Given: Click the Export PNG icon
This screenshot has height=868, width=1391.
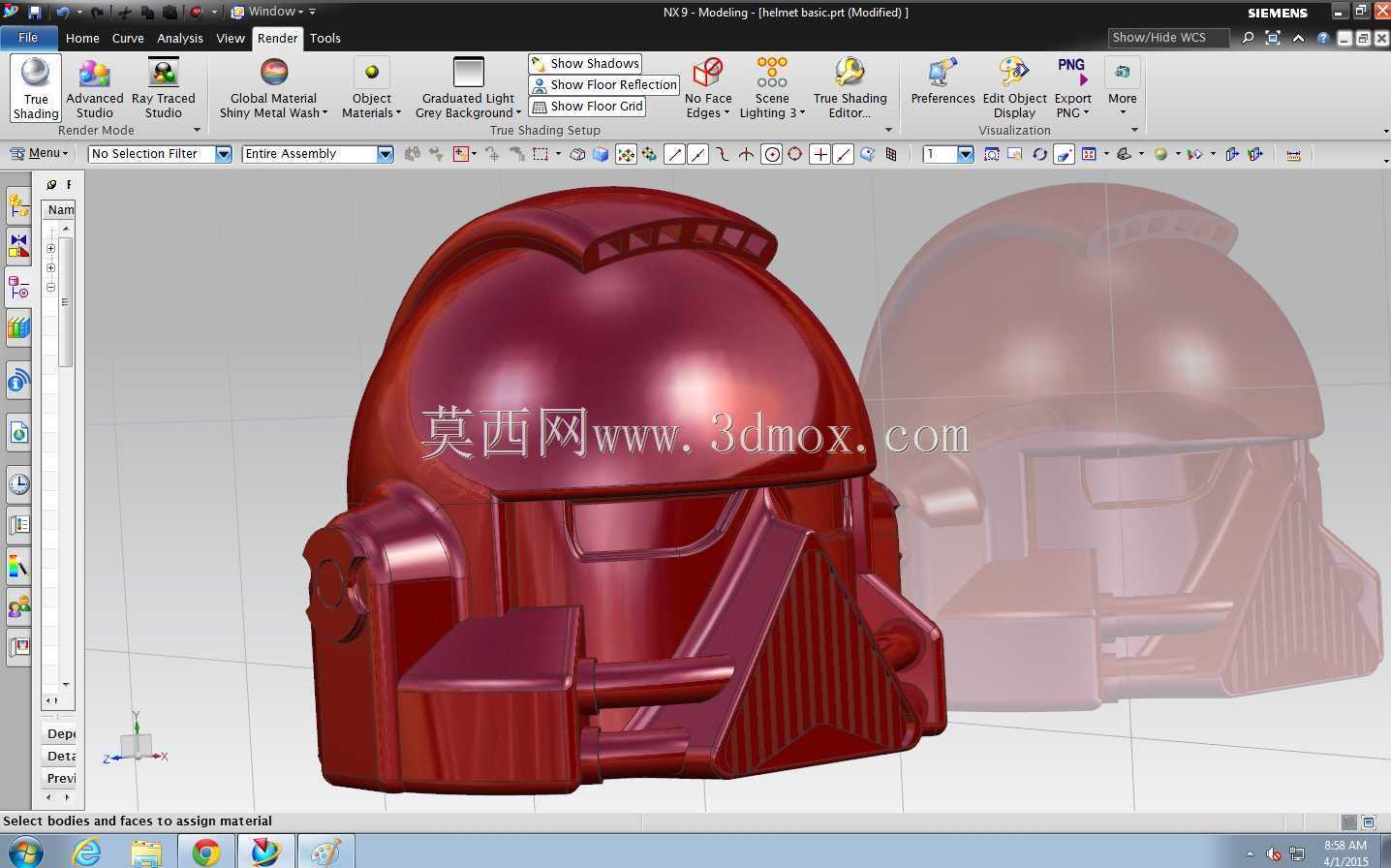Looking at the screenshot, I should (x=1072, y=73).
